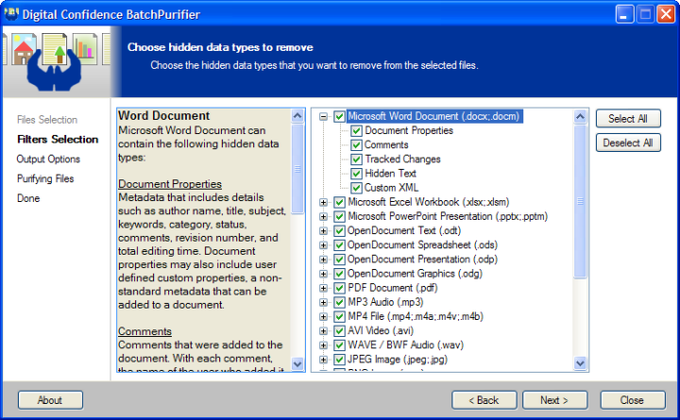Image resolution: width=680 pixels, height=420 pixels.
Task: Select the Tracked Changes item label
Action: [402, 159]
